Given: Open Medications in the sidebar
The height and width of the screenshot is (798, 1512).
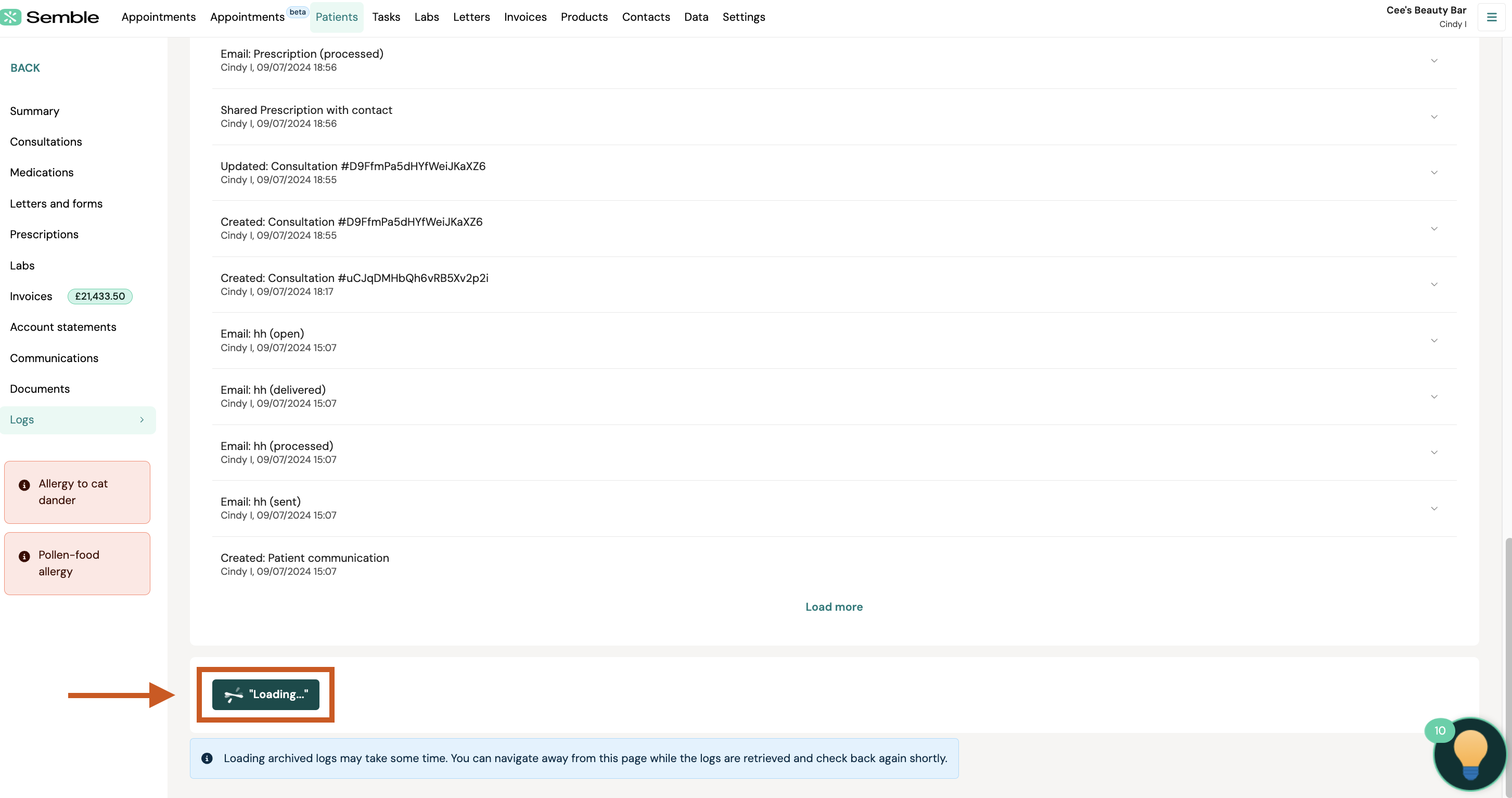Looking at the screenshot, I should point(42,173).
